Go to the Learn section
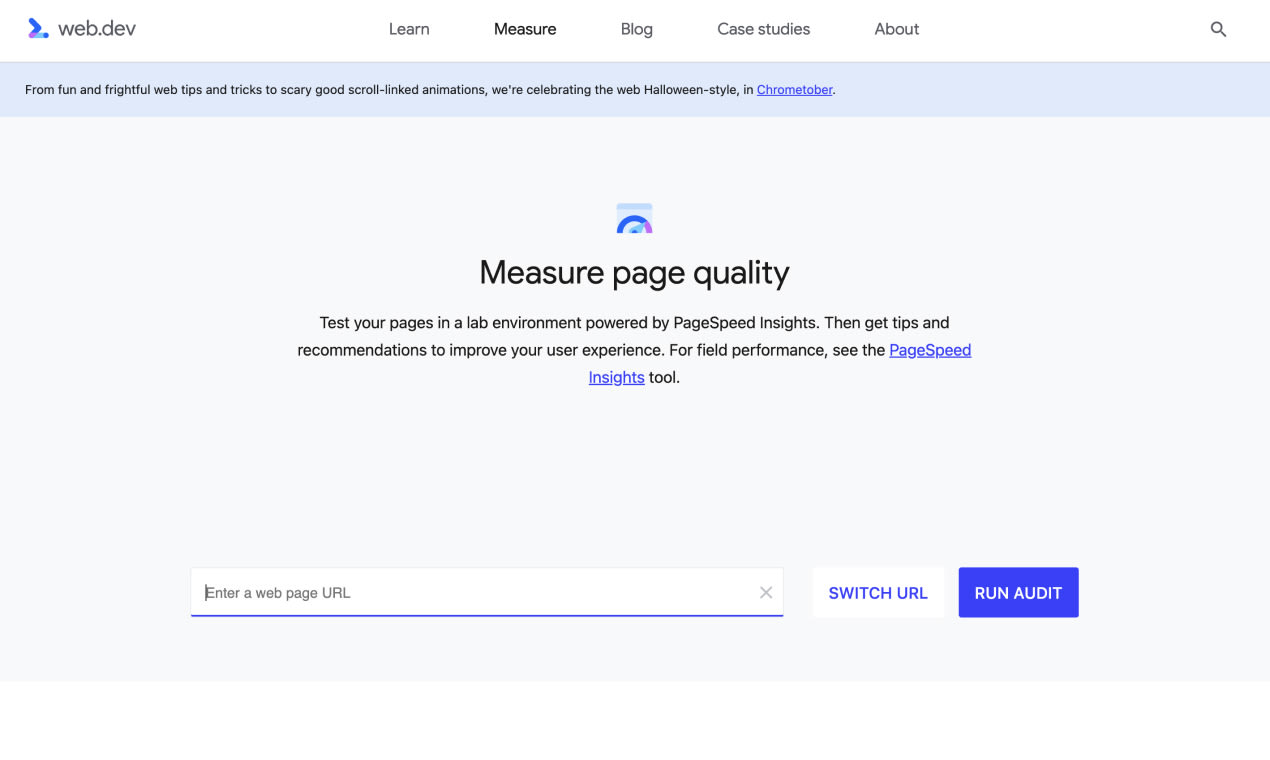 coord(409,29)
